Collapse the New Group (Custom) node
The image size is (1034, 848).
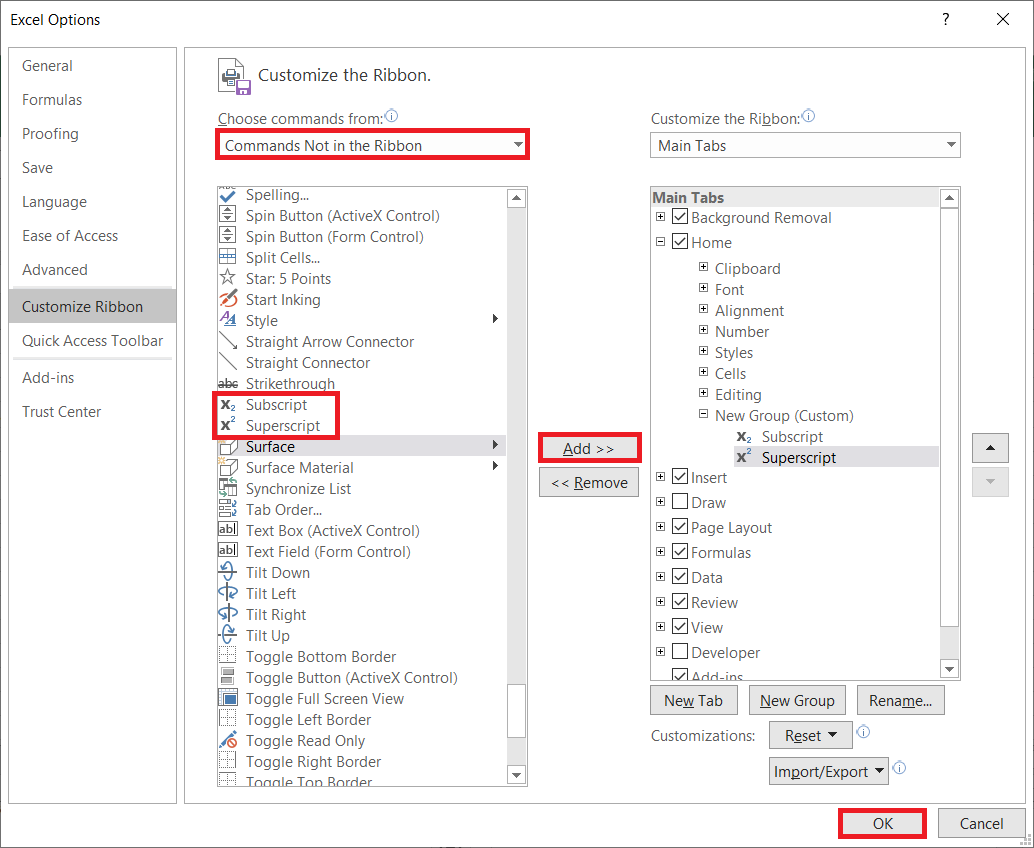pos(704,414)
